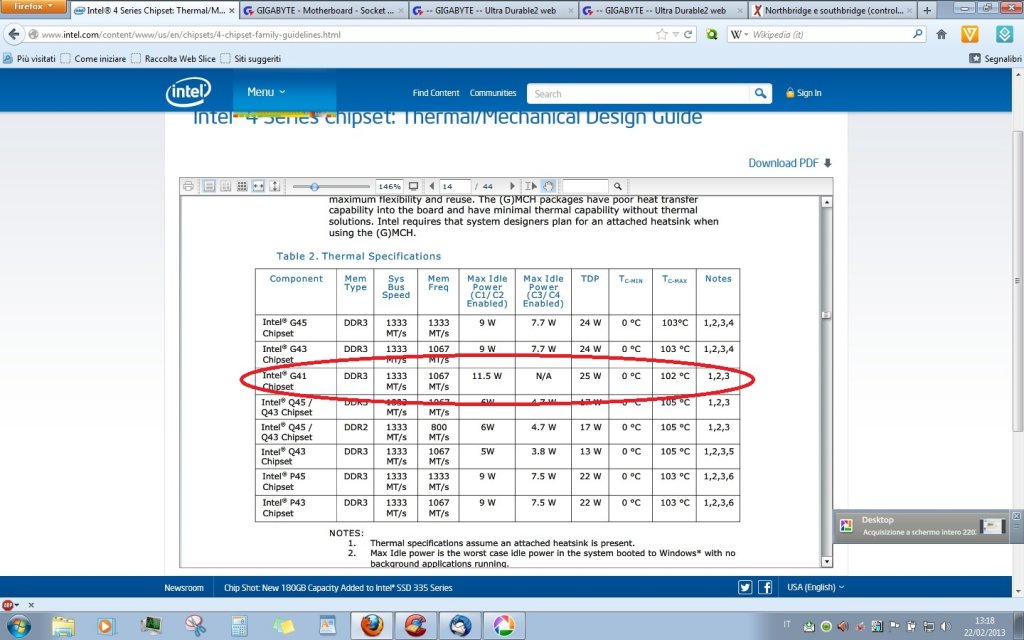Open Thunderbird from the taskbar
The image size is (1024, 640).
pyautogui.click(x=460, y=626)
